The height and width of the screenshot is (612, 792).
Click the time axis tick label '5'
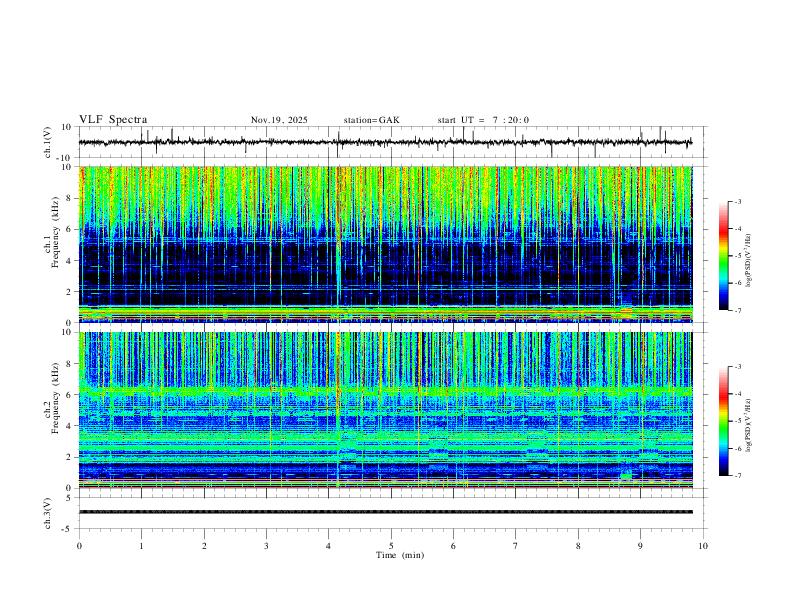tap(391, 546)
